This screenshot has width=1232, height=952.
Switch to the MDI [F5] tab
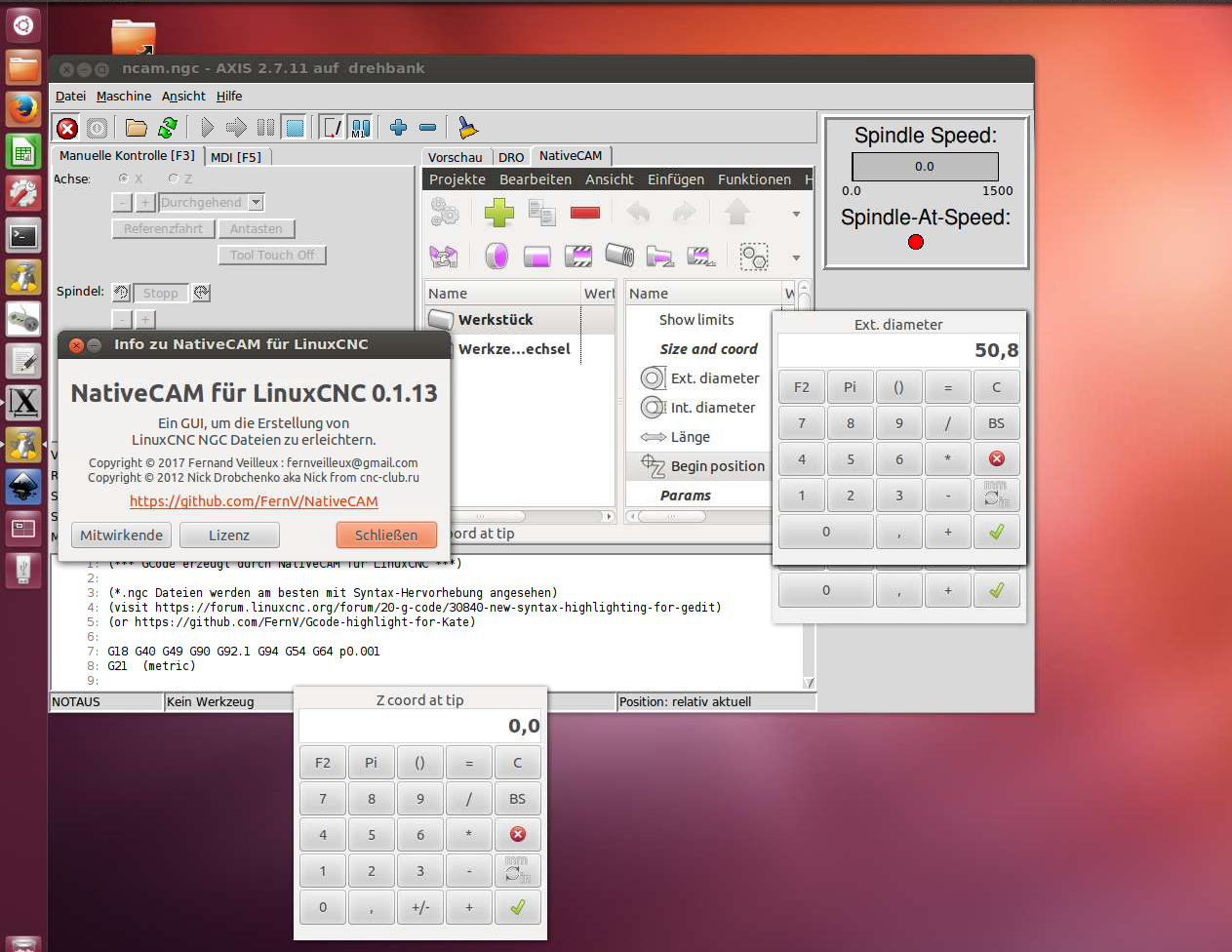click(x=236, y=156)
